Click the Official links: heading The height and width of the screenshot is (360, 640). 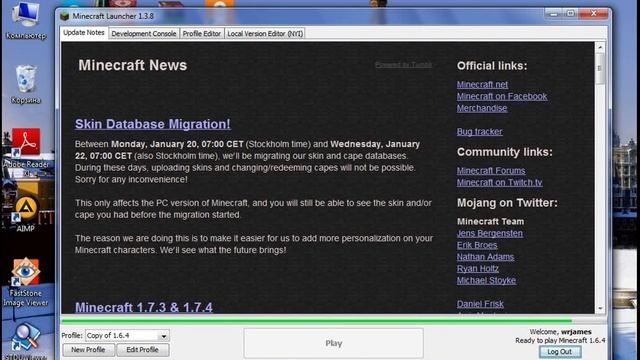[492, 66]
